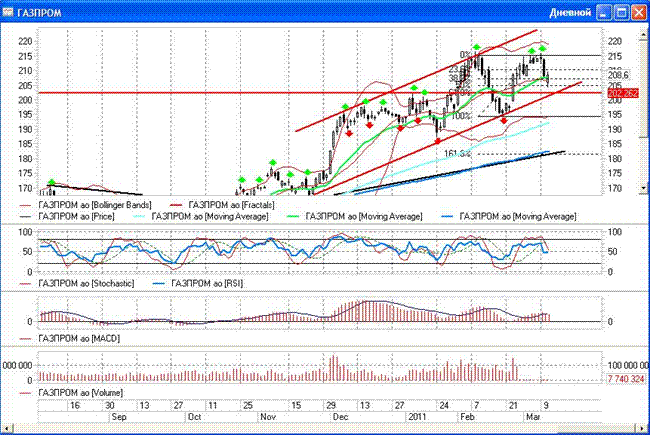Viewport: 650px width, 435px height.
Task: Click the date label 15 on time axis
Action: tap(296, 405)
